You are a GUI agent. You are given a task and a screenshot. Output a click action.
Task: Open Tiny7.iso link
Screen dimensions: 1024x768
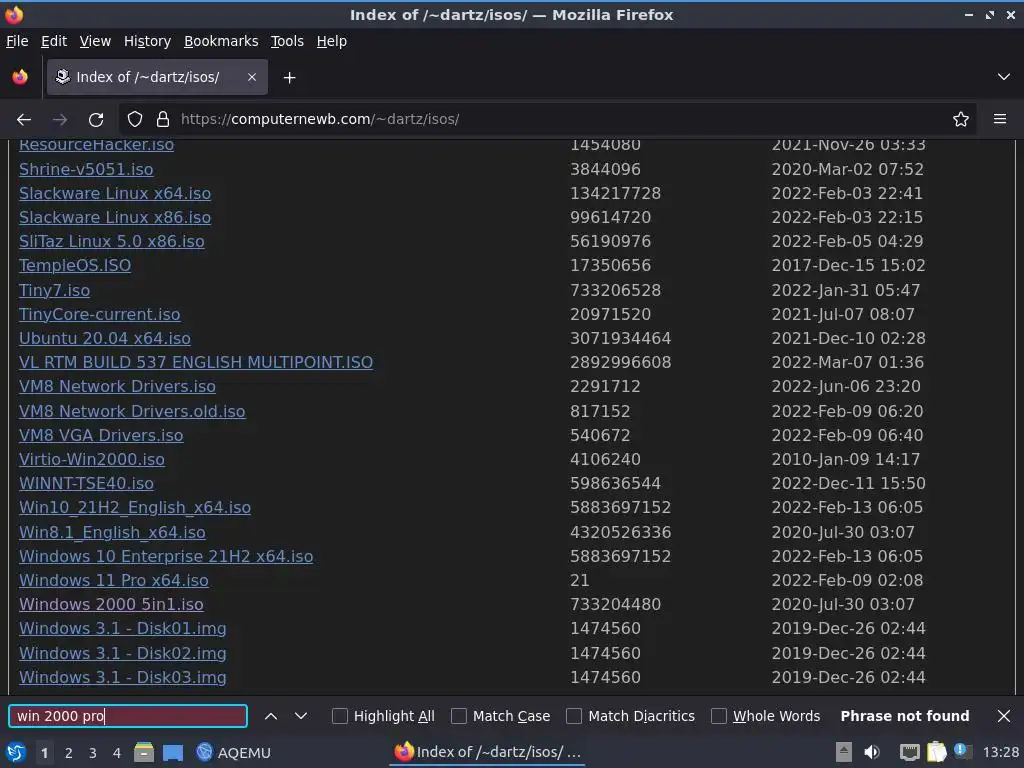(x=55, y=291)
